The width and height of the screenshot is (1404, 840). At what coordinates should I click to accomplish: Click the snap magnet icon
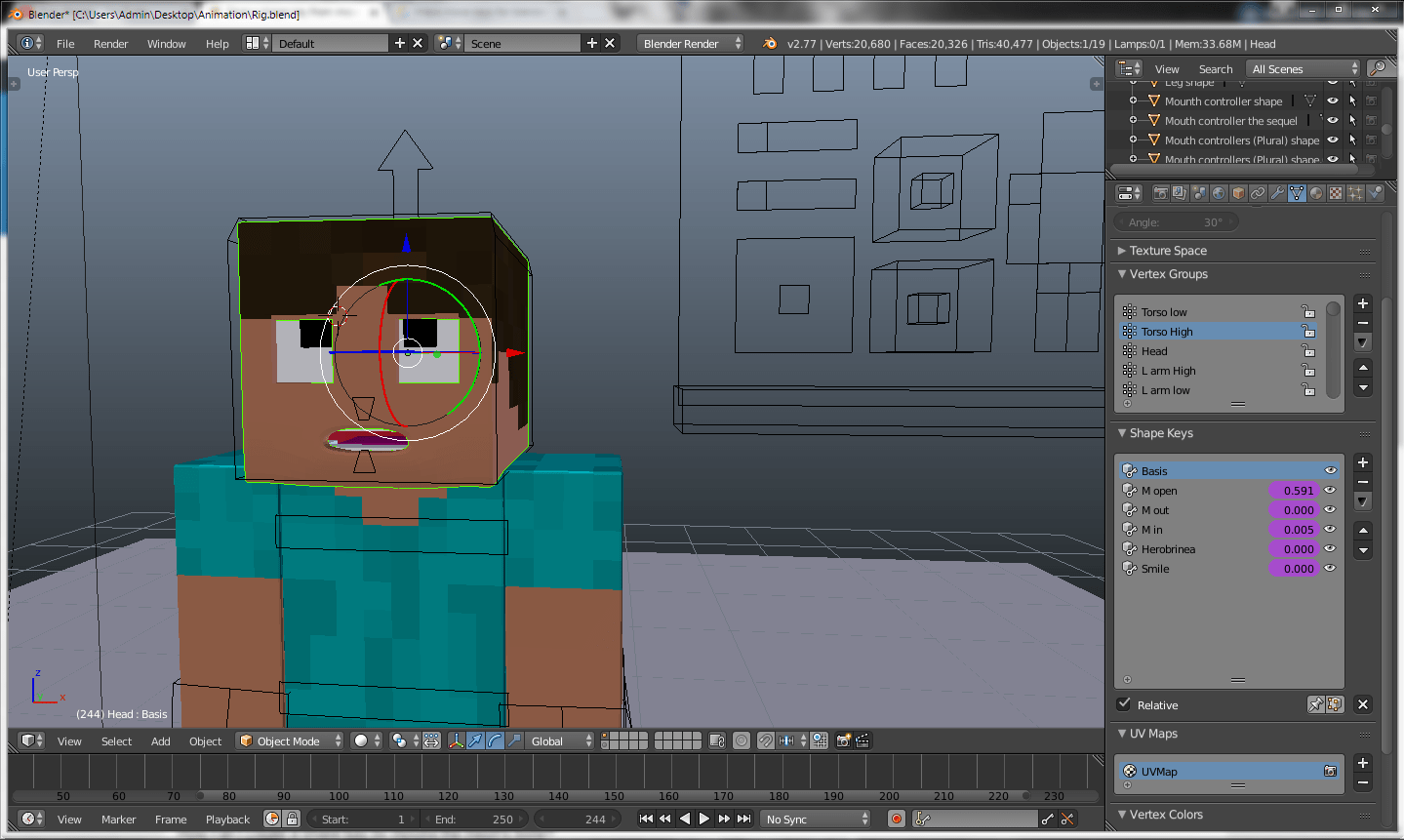coord(766,740)
